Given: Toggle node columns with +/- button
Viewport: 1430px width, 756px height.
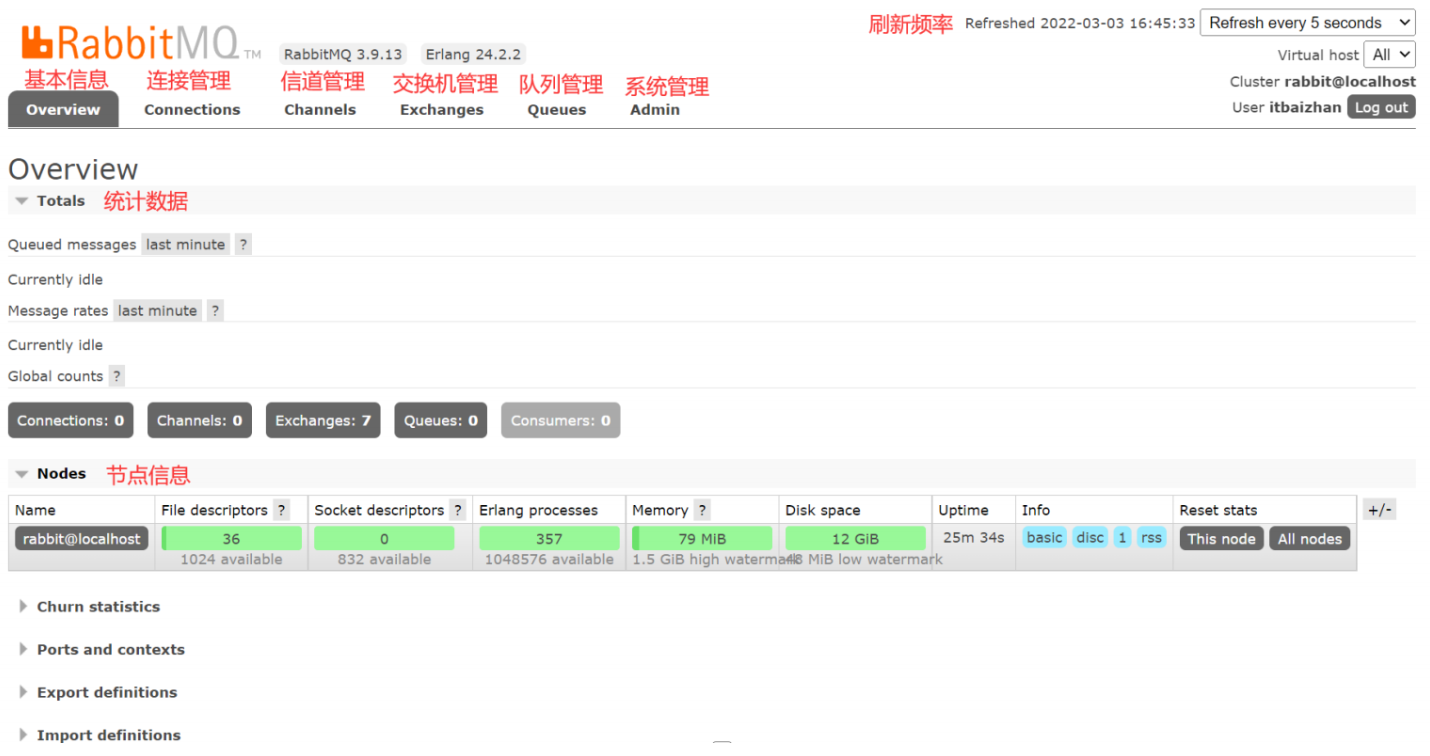Looking at the screenshot, I should [x=1379, y=510].
